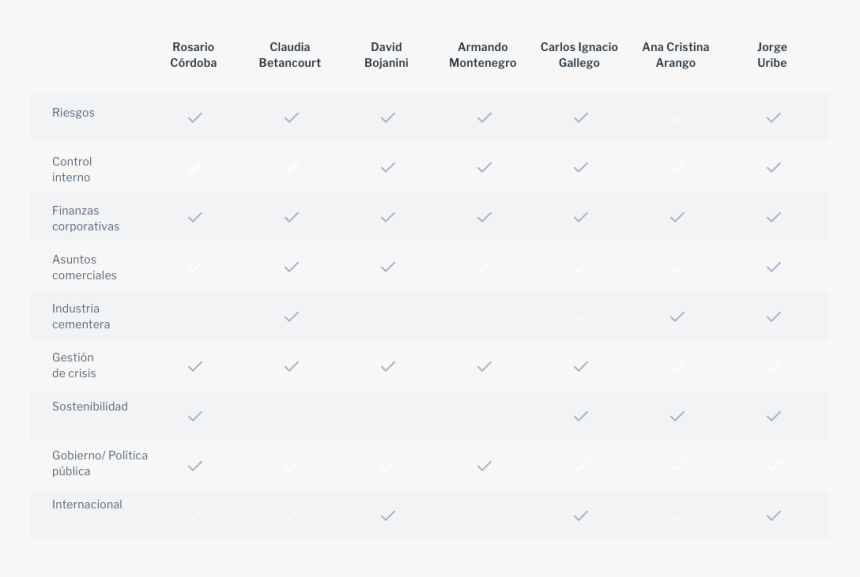Select the Internacional row label
860x577 pixels.
click(x=87, y=505)
